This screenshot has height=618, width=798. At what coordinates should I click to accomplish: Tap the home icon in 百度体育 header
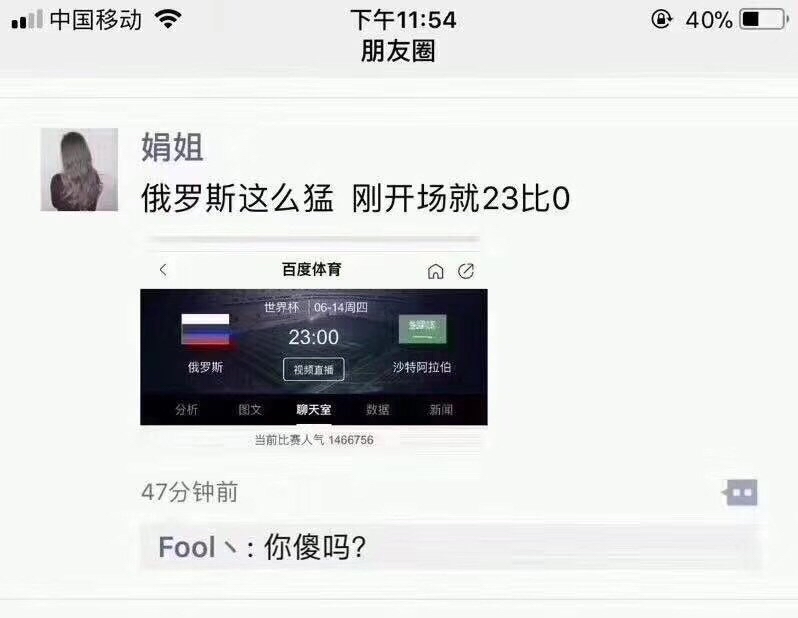point(435,271)
